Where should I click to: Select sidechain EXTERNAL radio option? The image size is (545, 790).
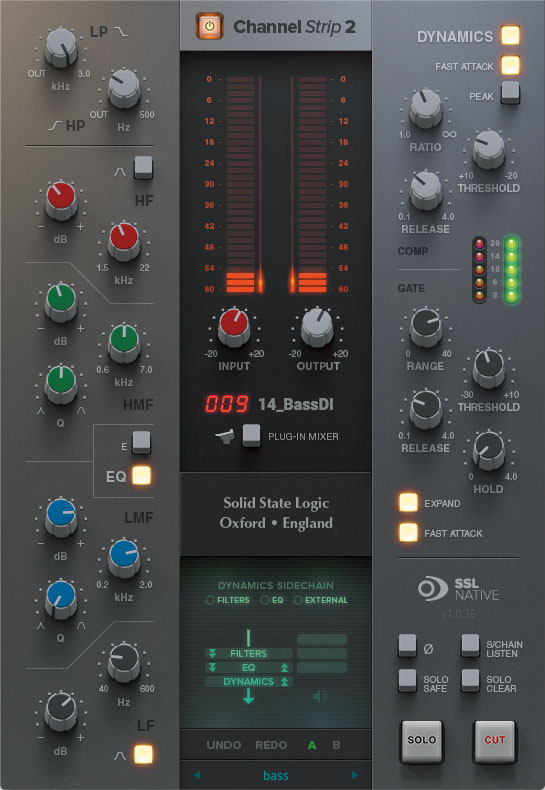point(321,600)
